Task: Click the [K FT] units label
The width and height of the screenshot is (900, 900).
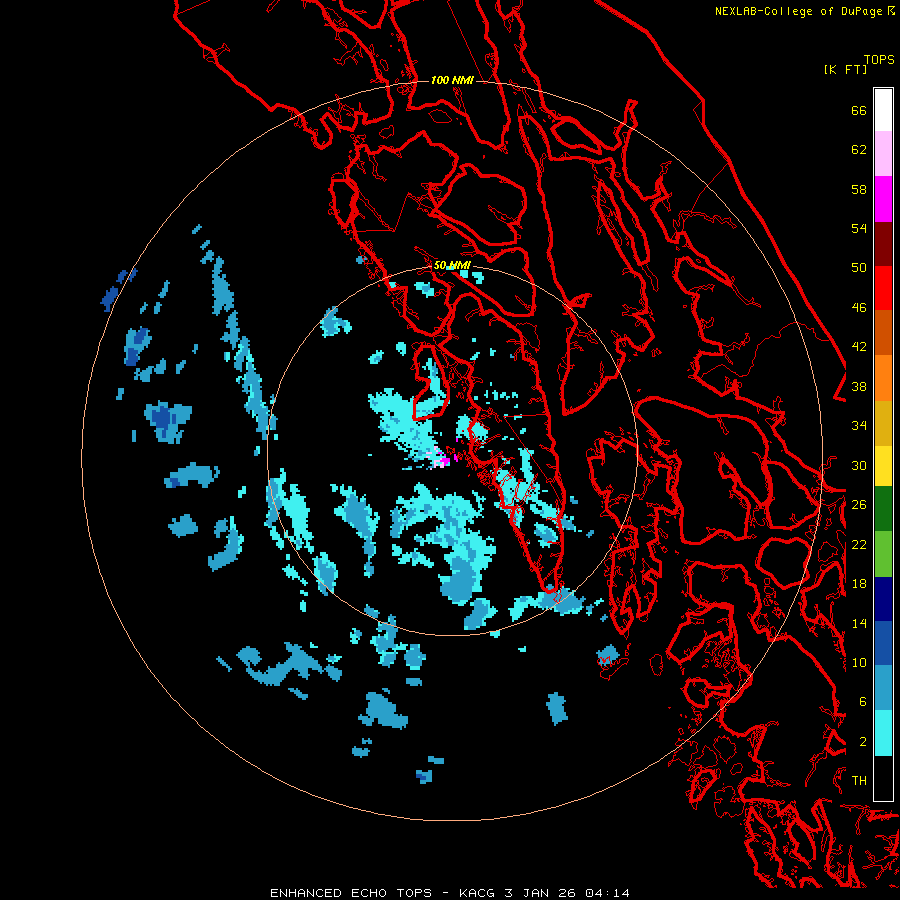Action: click(845, 69)
